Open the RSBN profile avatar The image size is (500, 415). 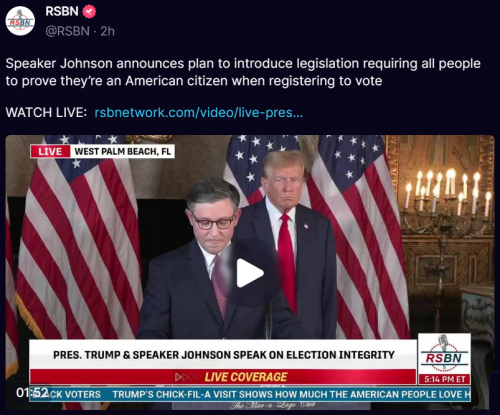tap(20, 21)
